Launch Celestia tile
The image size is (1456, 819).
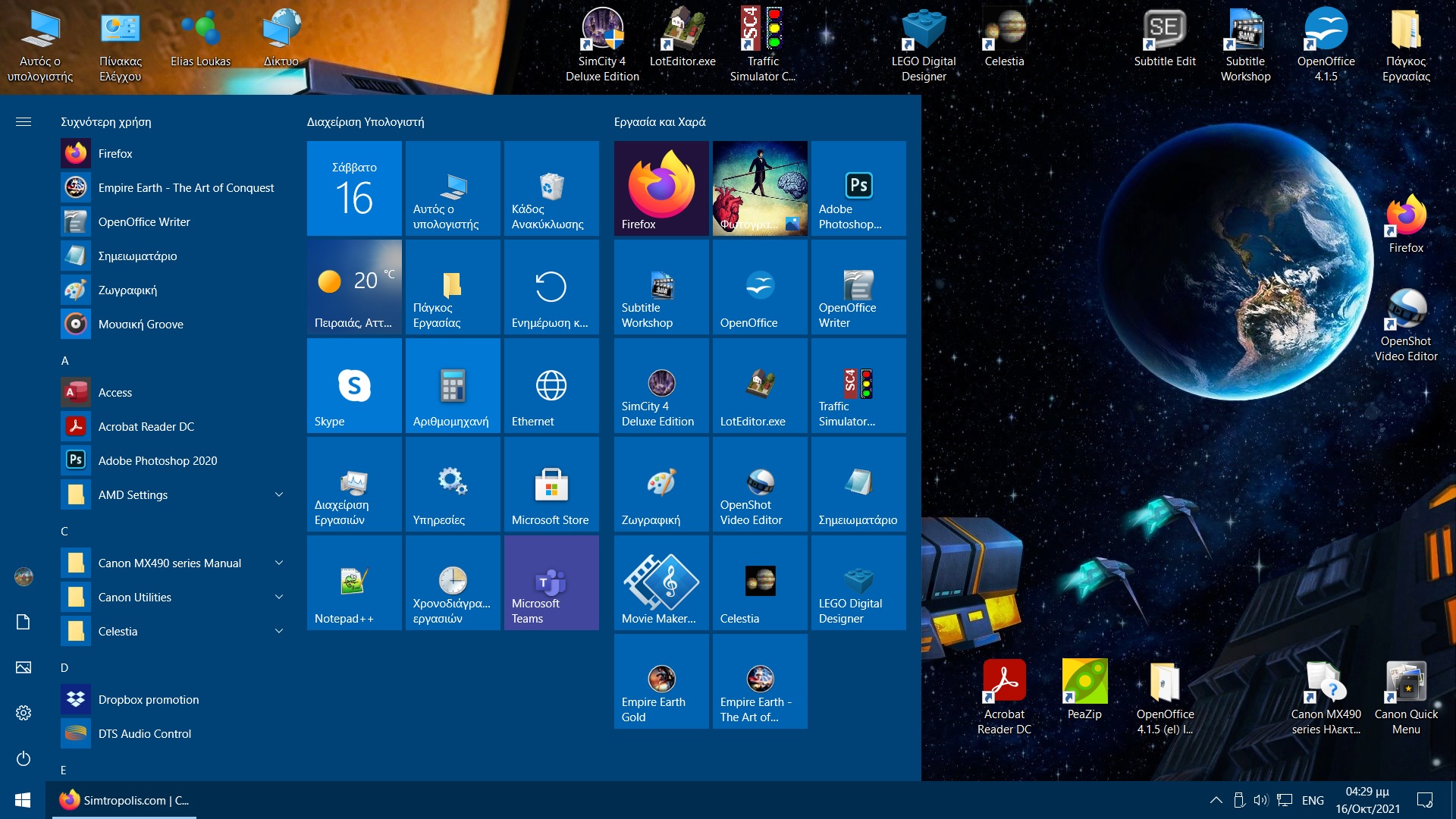(760, 582)
